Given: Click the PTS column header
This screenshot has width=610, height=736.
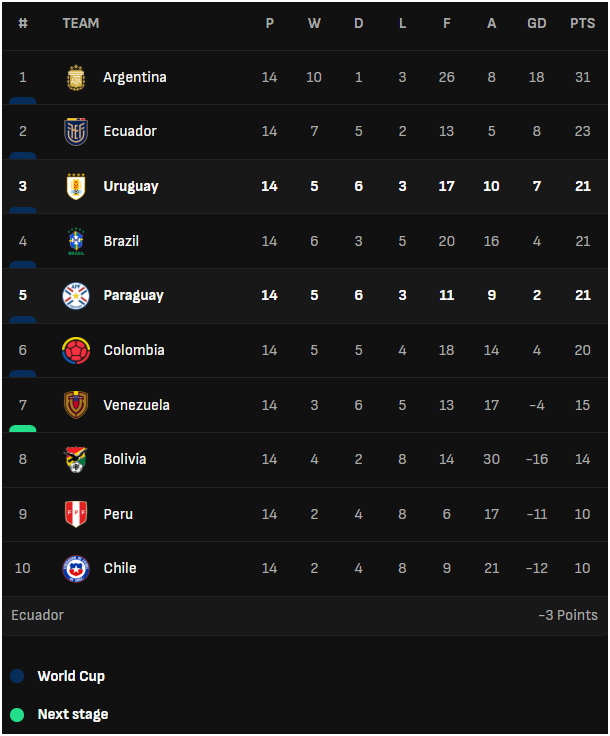Looking at the screenshot, I should [x=582, y=23].
